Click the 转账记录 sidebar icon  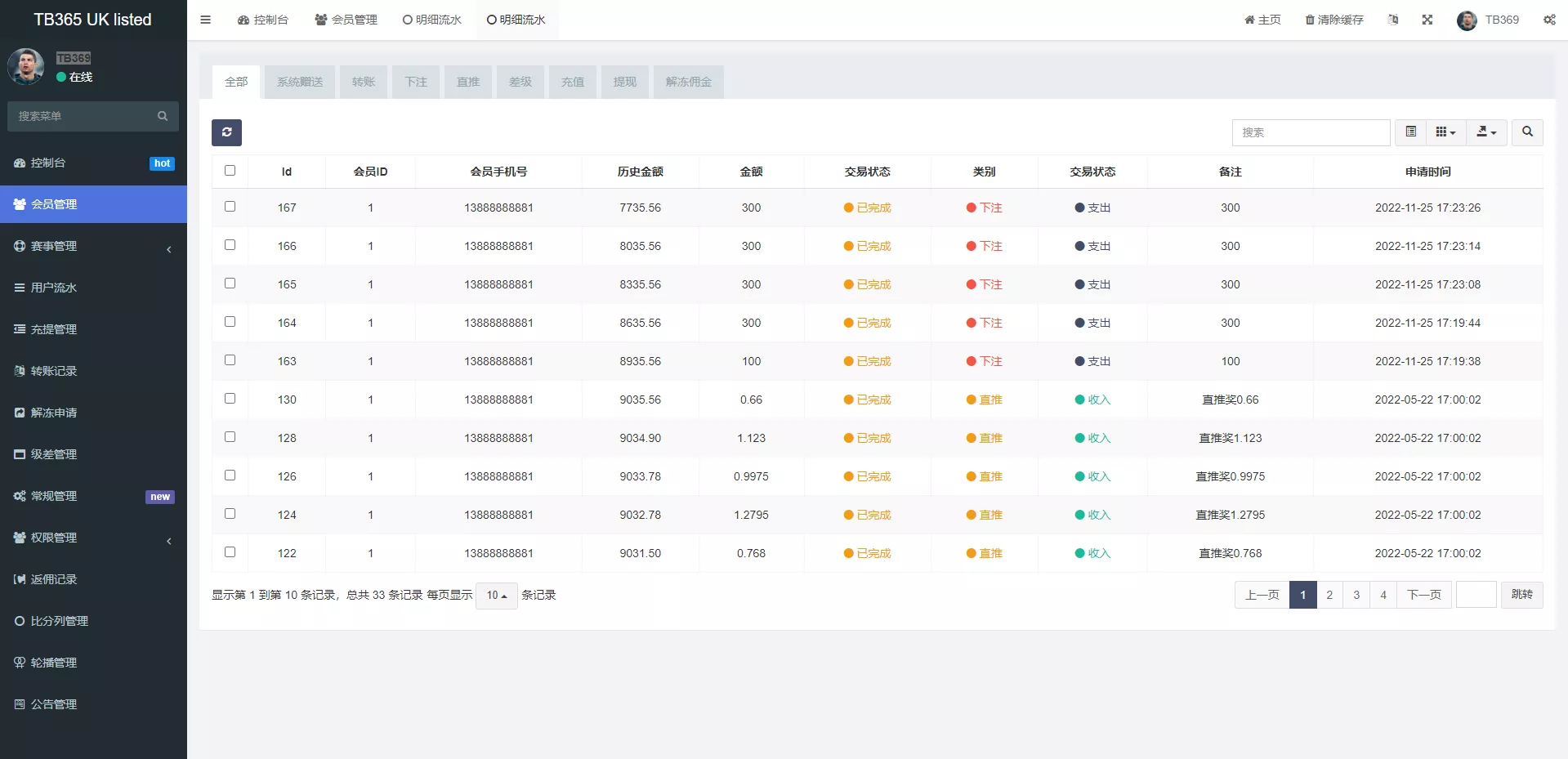(20, 370)
